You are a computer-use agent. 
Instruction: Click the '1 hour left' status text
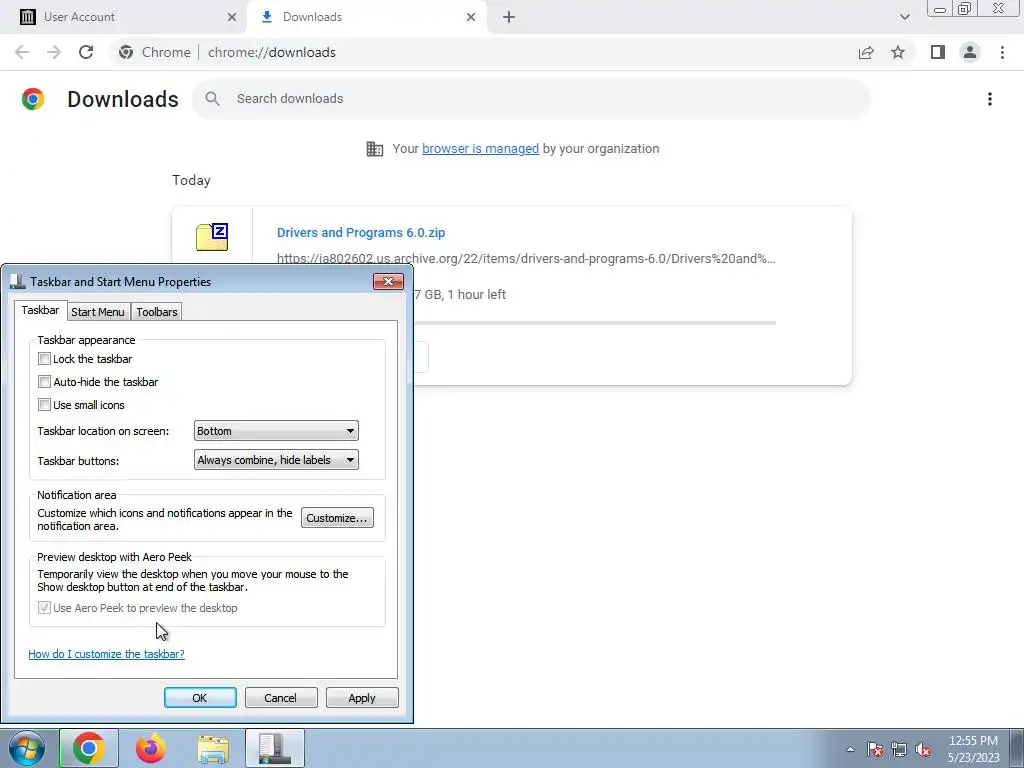point(477,295)
